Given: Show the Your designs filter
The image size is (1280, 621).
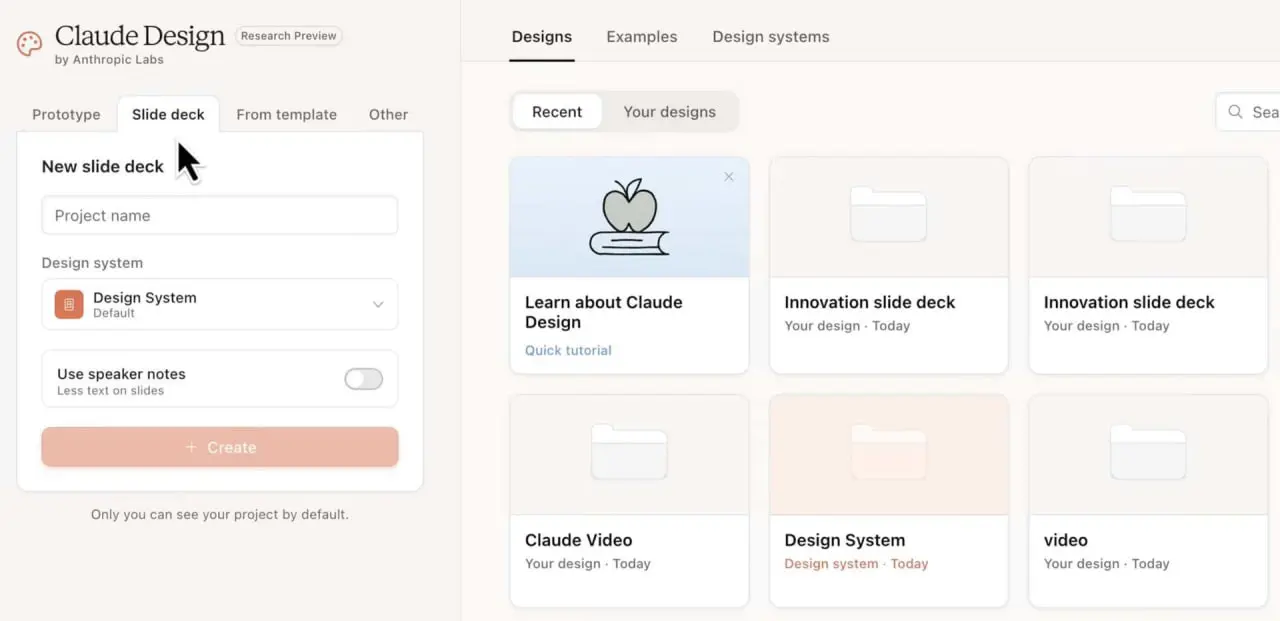Looking at the screenshot, I should (x=670, y=112).
